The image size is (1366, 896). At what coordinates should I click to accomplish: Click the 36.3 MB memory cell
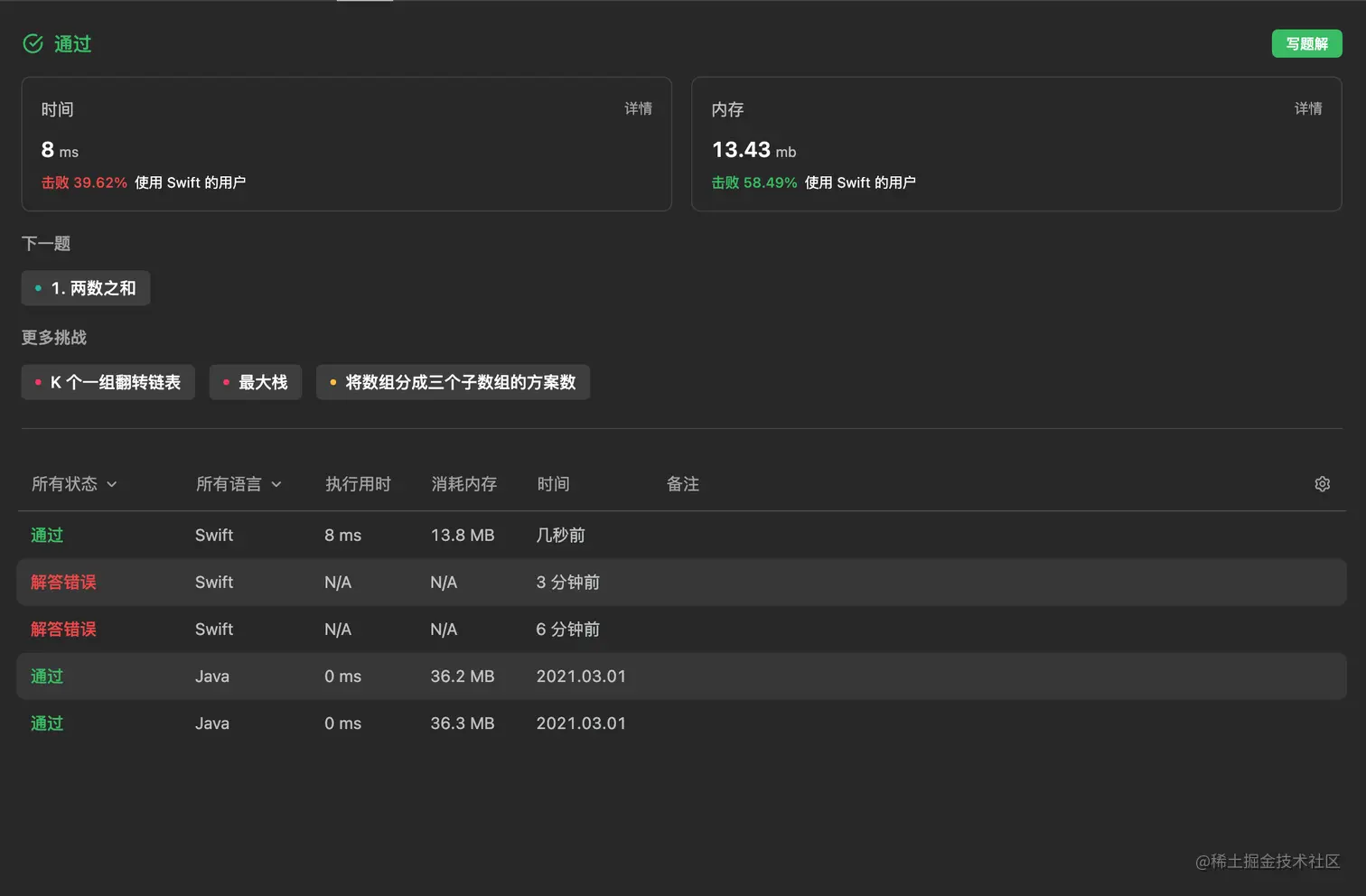click(x=463, y=723)
